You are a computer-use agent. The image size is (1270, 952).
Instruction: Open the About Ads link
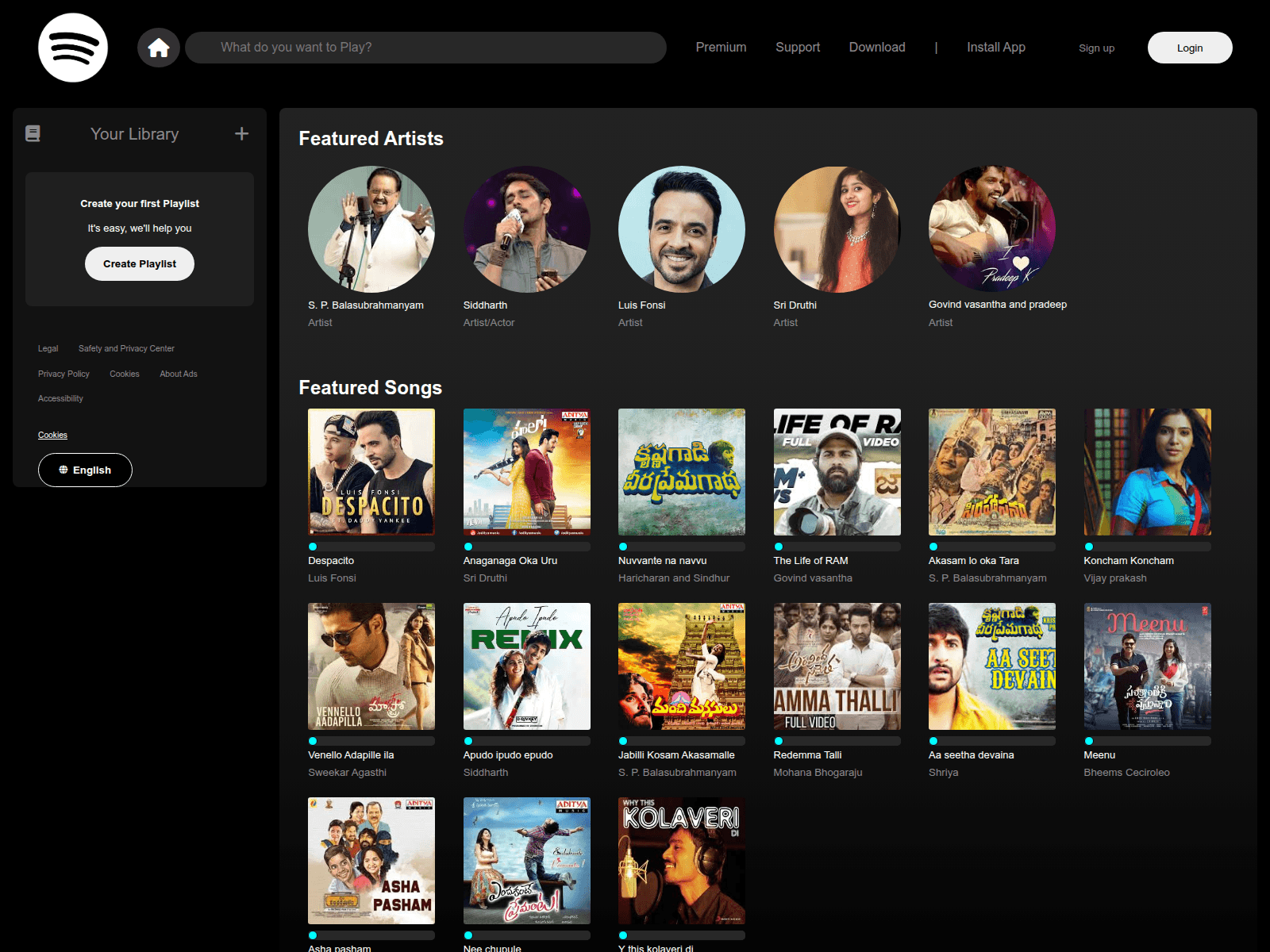pyautogui.click(x=179, y=374)
